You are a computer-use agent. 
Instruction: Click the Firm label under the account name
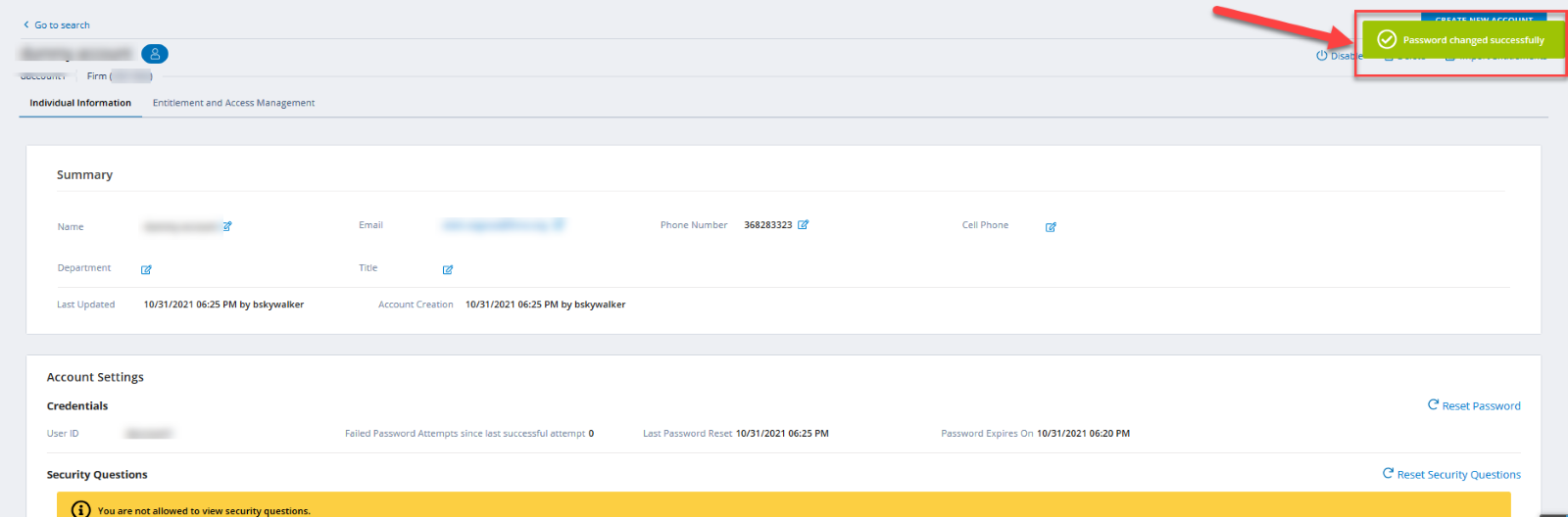point(97,76)
